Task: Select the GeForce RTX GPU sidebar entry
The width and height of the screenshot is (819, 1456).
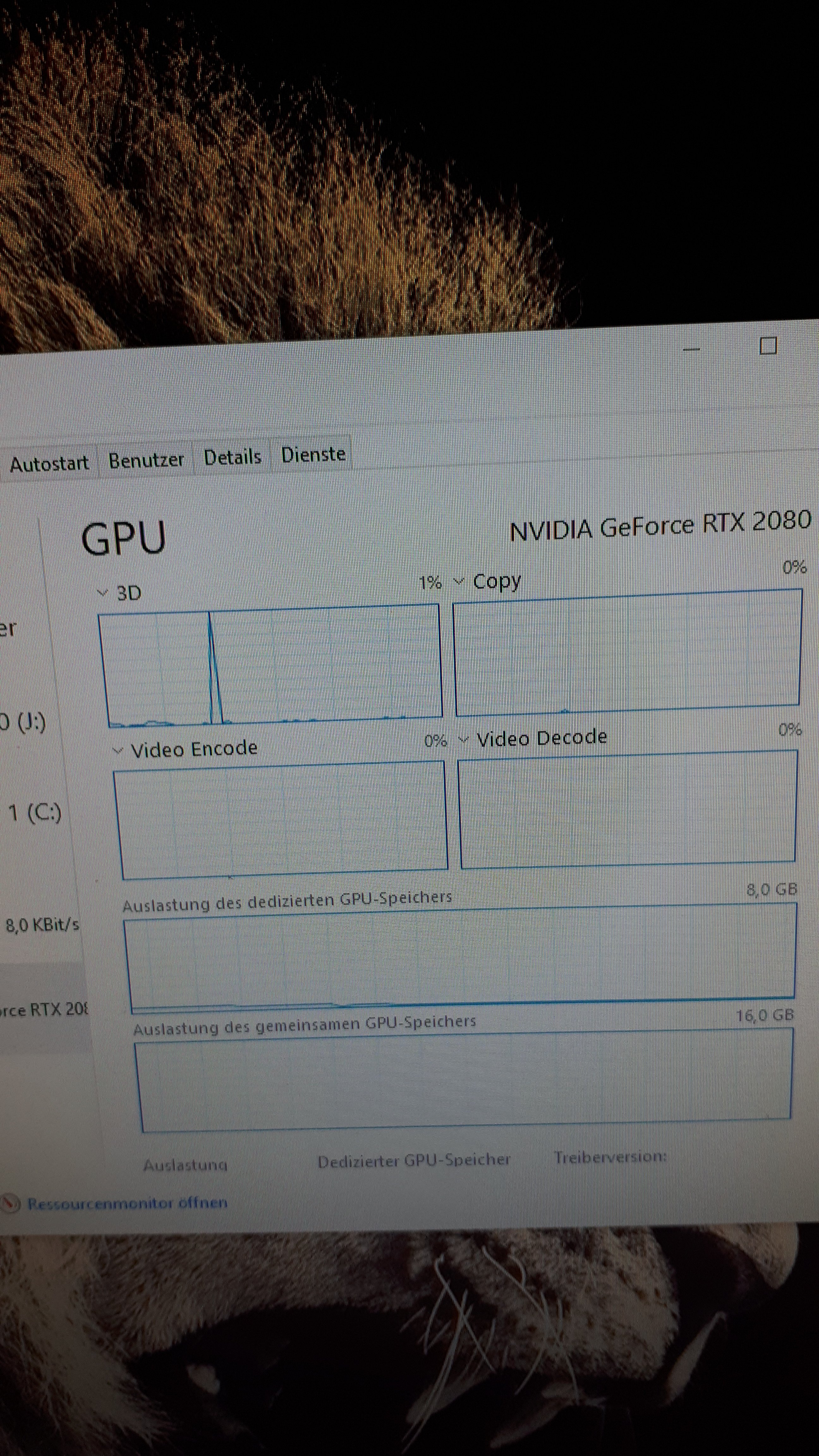Action: (x=43, y=1010)
